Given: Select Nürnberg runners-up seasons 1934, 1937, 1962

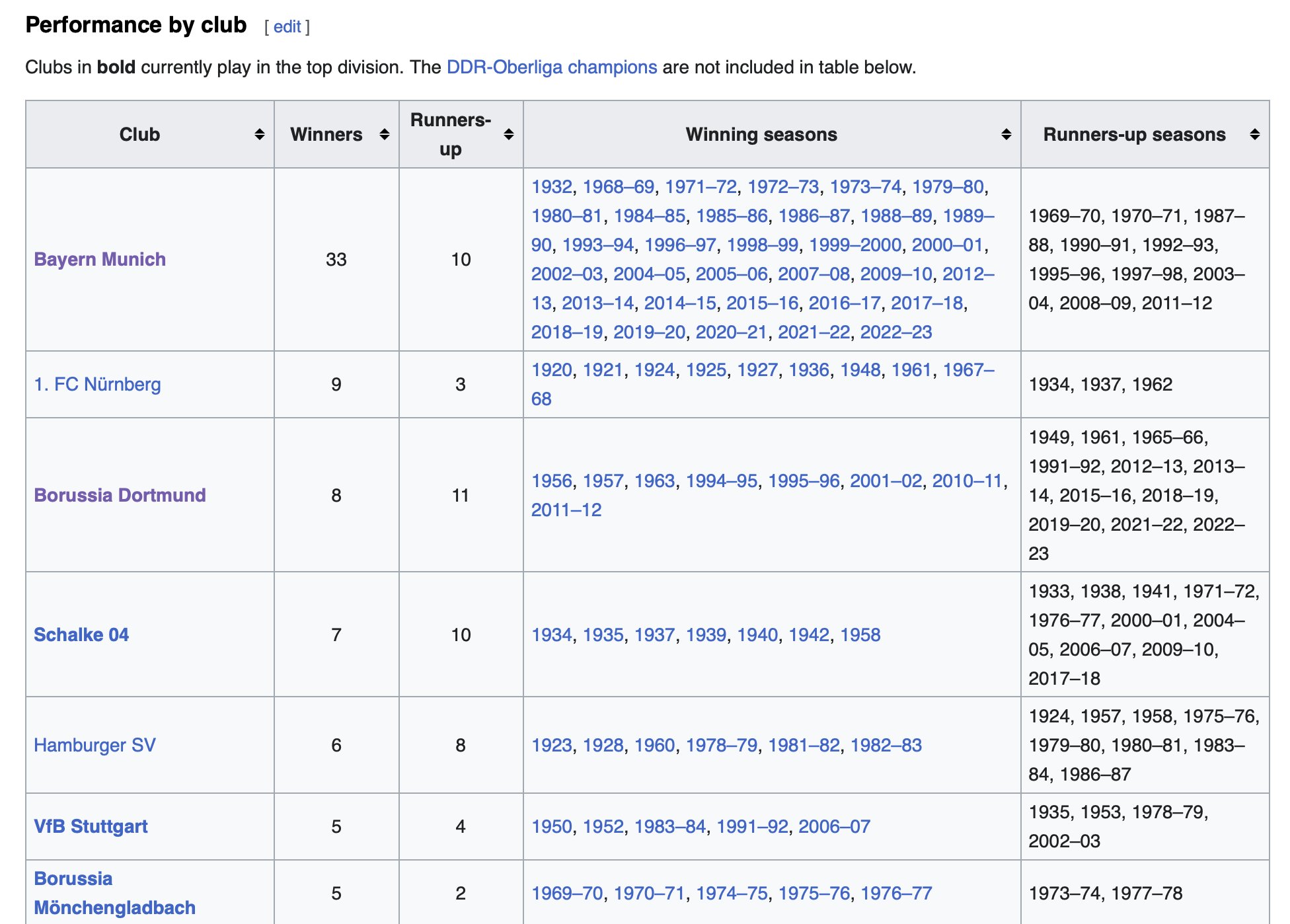Looking at the screenshot, I should point(1100,384).
